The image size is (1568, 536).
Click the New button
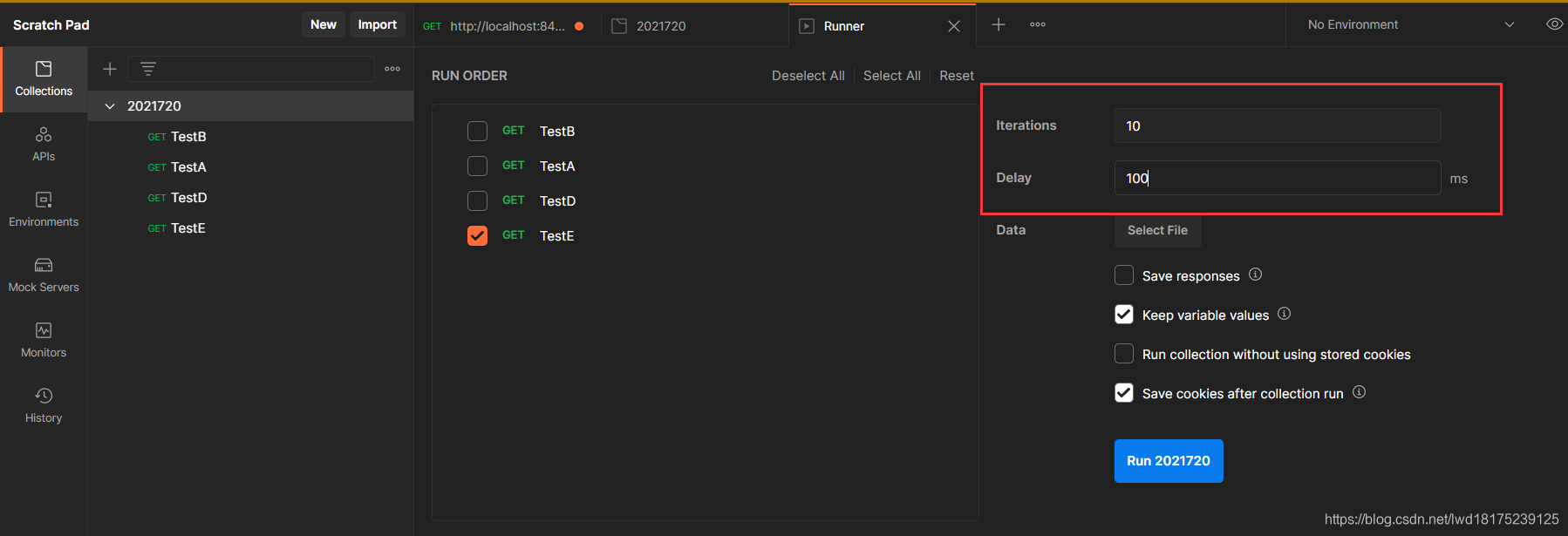324,24
